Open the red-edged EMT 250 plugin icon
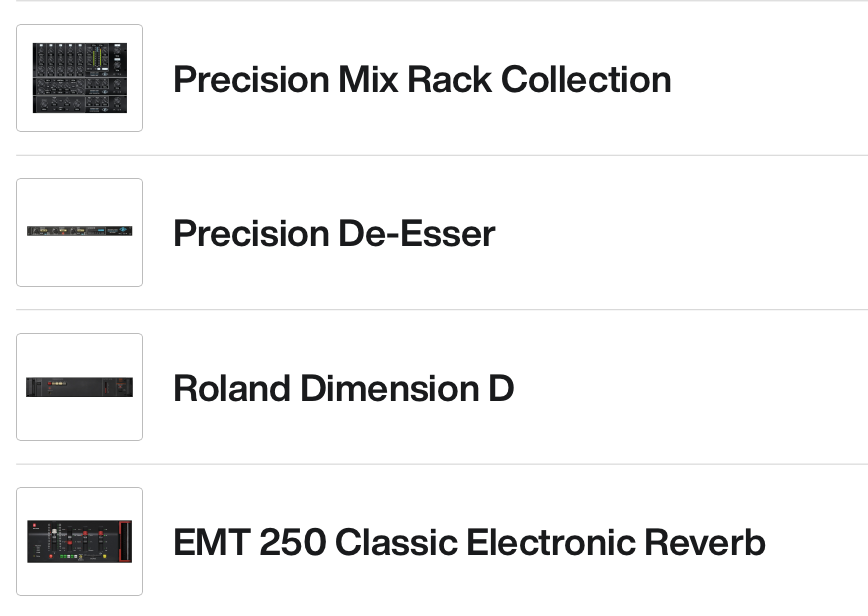868x616 pixels. coord(80,541)
